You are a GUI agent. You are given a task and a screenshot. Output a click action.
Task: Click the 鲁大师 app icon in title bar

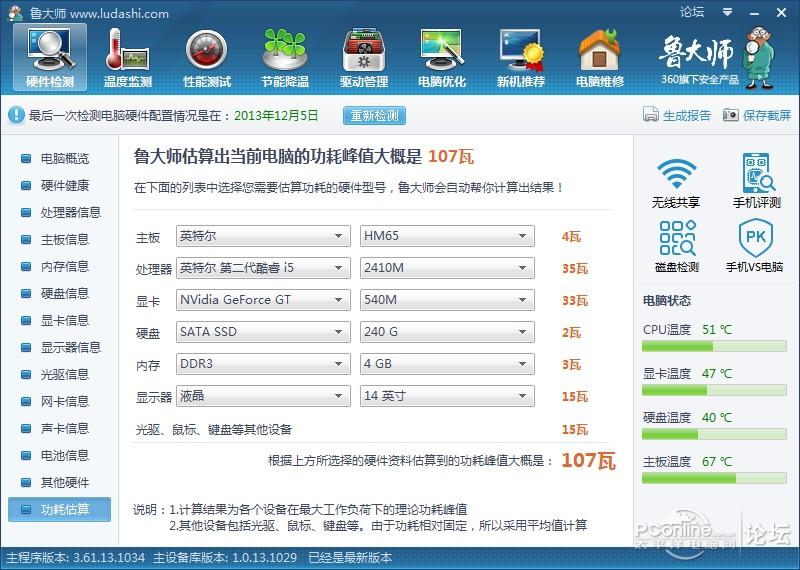[x=14, y=13]
